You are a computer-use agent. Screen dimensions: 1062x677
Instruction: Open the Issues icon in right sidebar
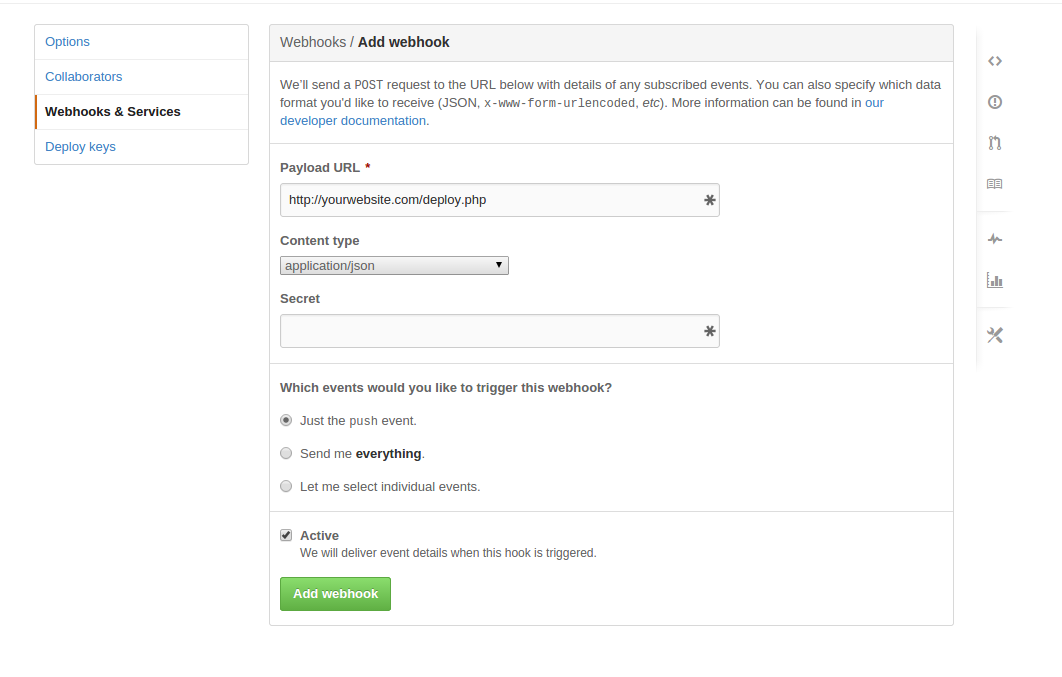(994, 102)
